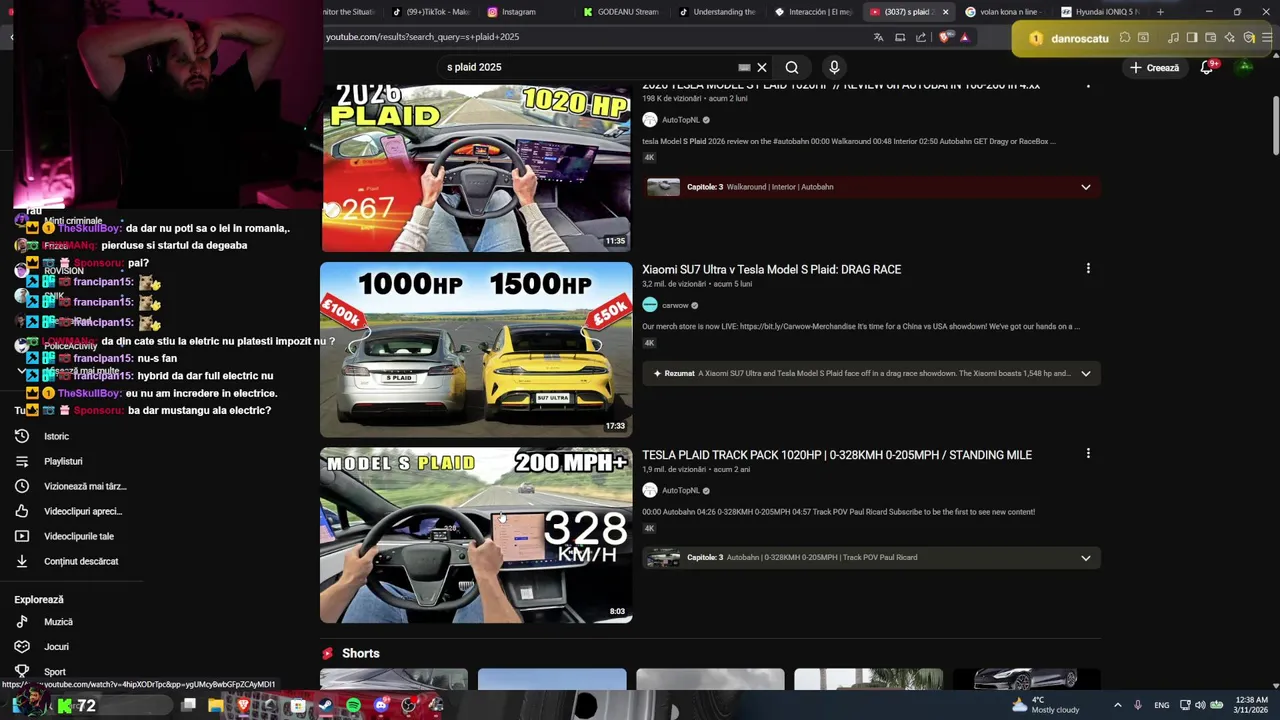Viewport: 1280px width, 720px height.
Task: Open more options for TESLA PLAID TRACK PACK video
Action: (1088, 453)
